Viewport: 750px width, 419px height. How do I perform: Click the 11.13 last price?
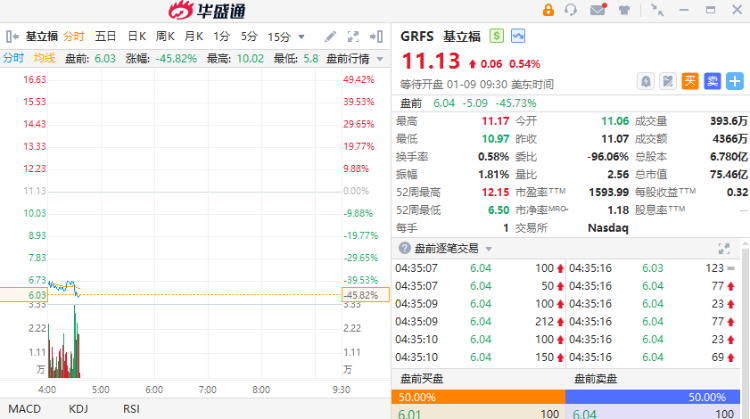431,61
